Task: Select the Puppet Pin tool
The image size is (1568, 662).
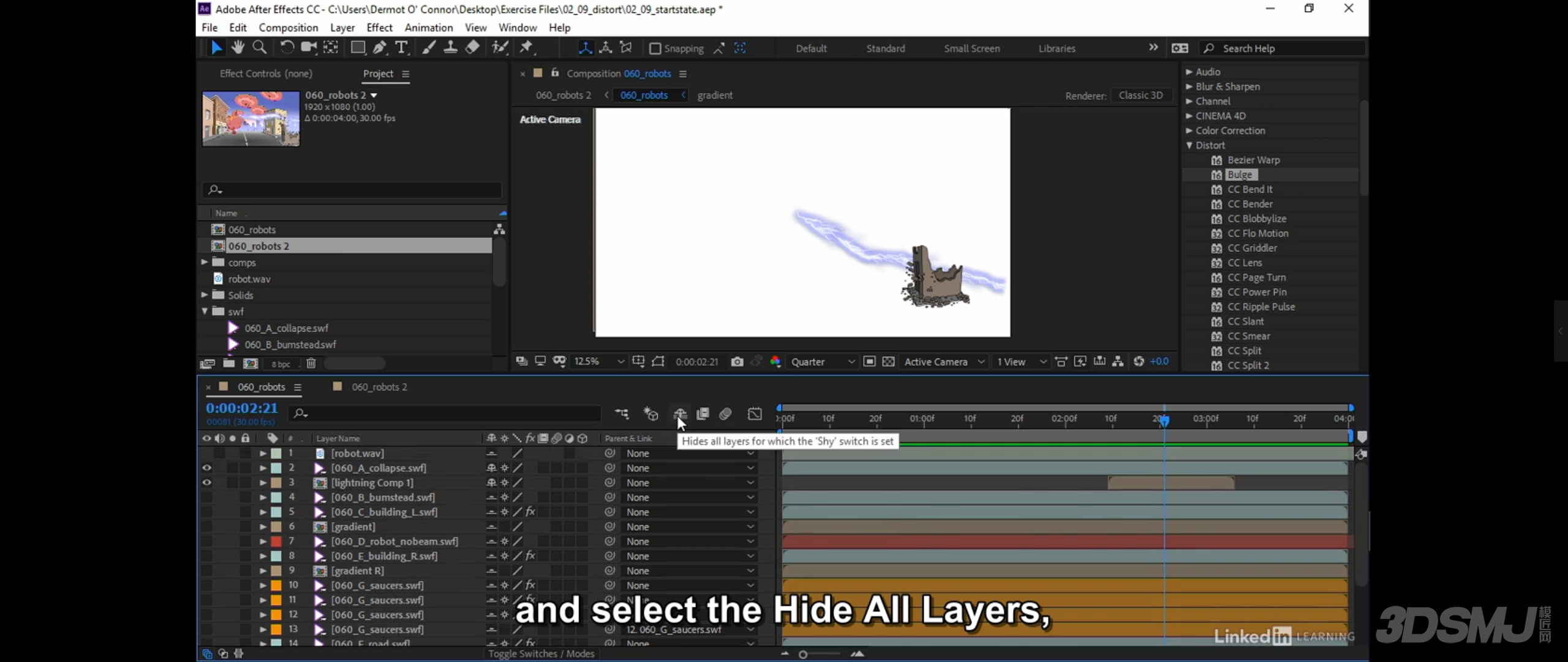Action: [526, 48]
